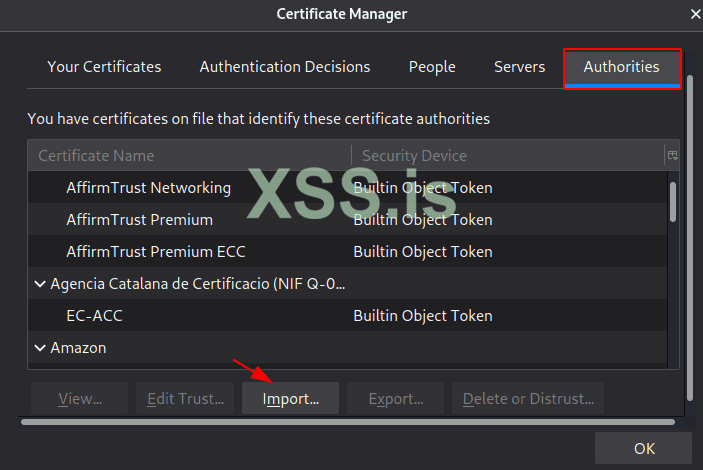The width and height of the screenshot is (703, 470).
Task: Click the Export... button
Action: [x=395, y=398]
